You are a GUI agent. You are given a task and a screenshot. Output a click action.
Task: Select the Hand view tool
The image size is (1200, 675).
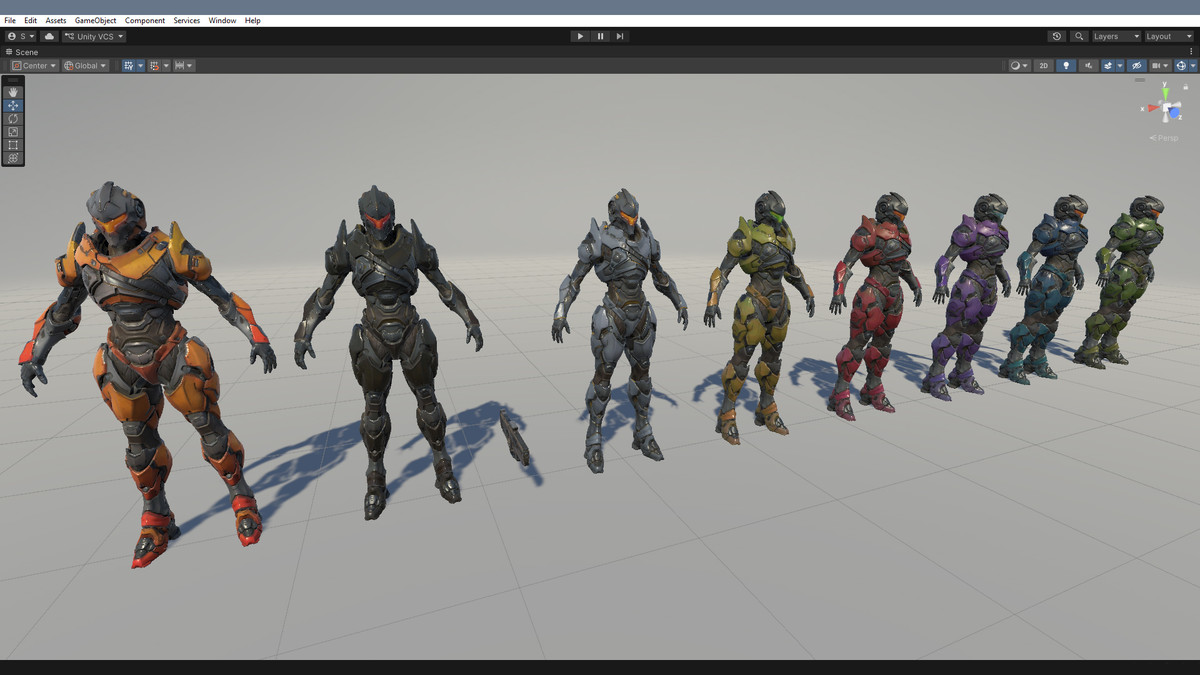coord(13,92)
